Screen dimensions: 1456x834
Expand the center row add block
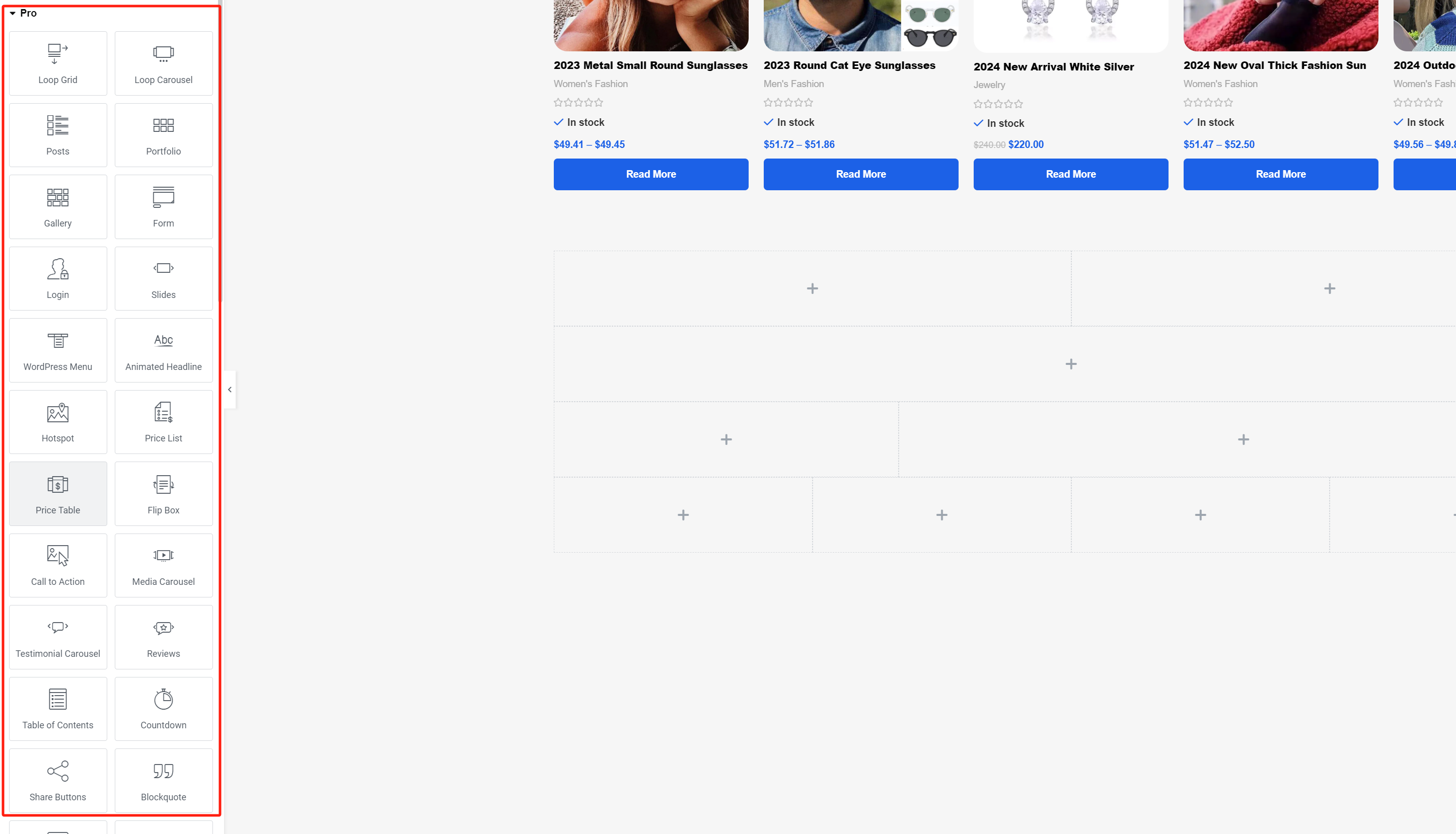coord(1070,363)
